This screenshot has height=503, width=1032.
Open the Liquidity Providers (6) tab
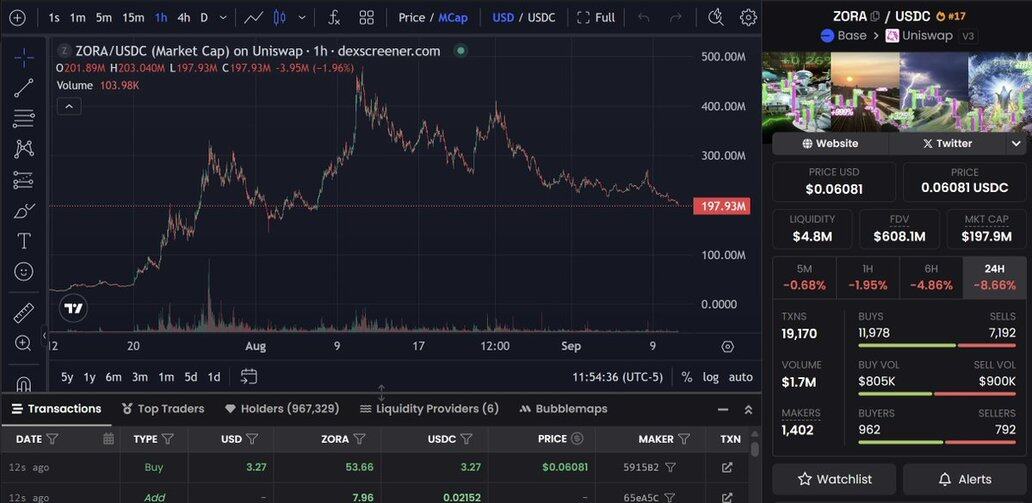coord(429,409)
